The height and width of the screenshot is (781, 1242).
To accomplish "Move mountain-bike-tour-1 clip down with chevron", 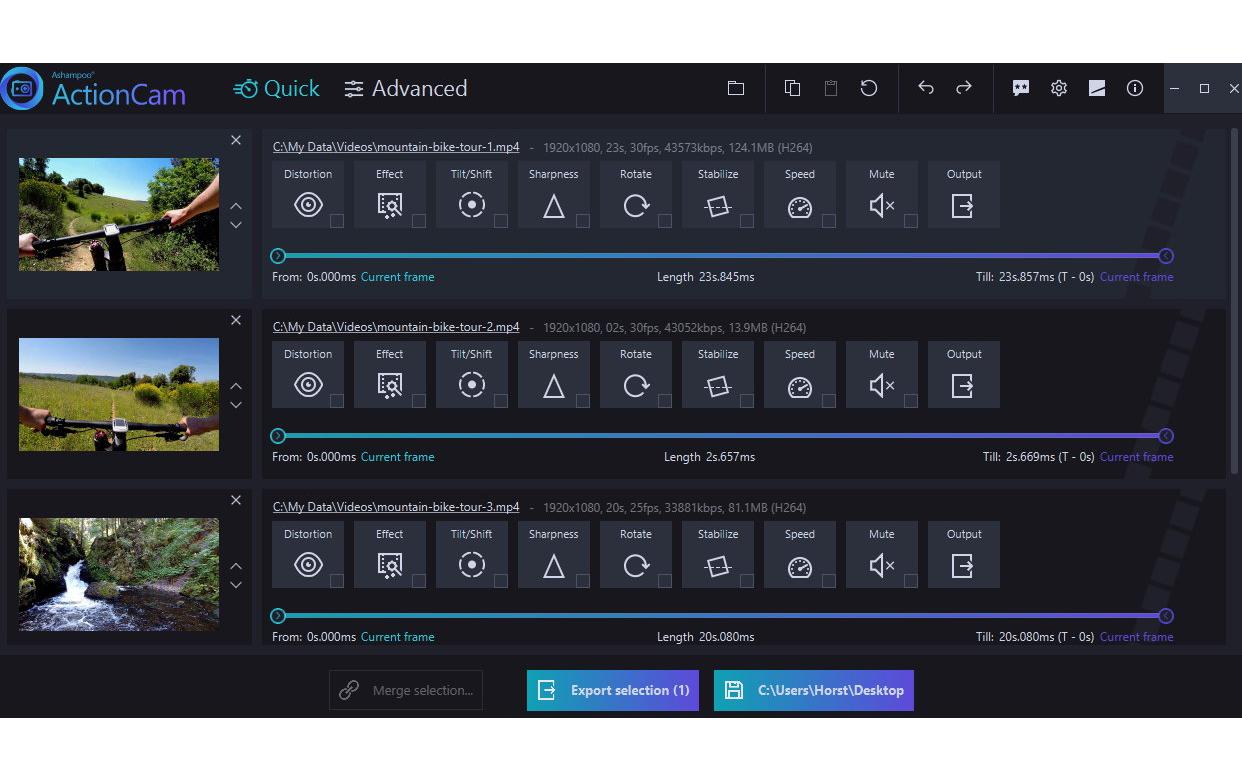I will click(236, 225).
